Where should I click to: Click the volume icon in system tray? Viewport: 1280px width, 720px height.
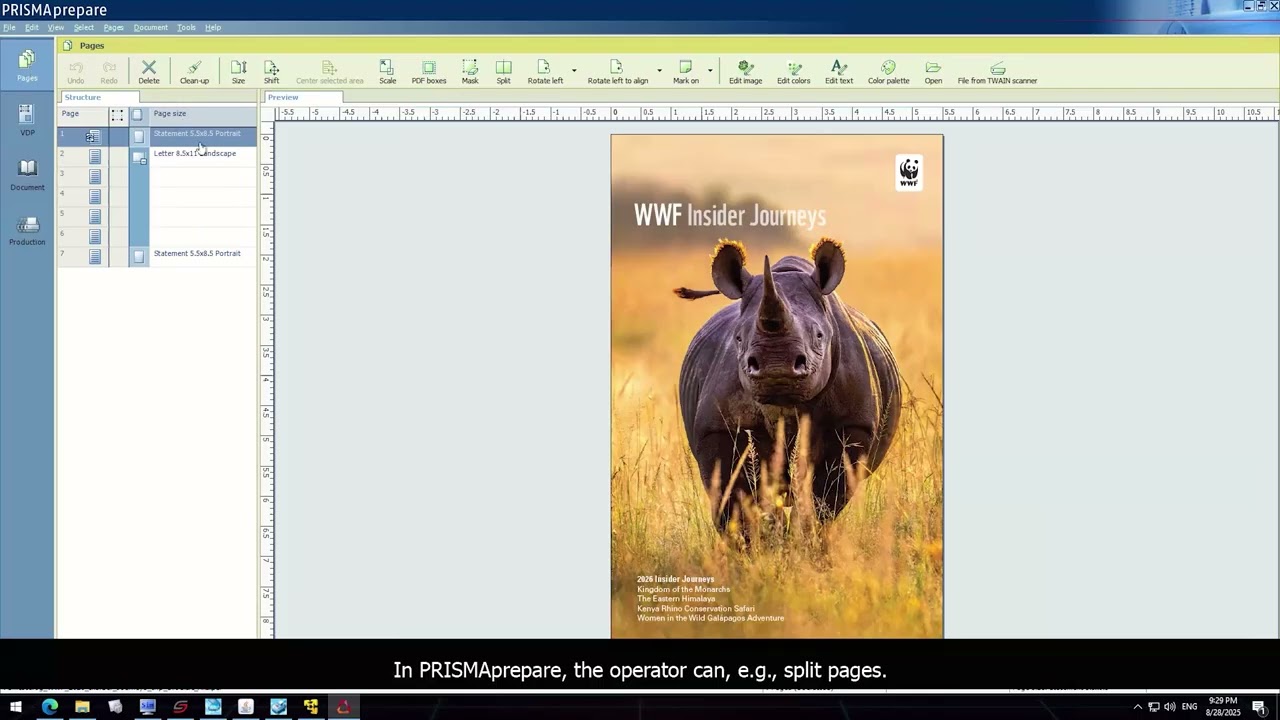coord(1170,707)
